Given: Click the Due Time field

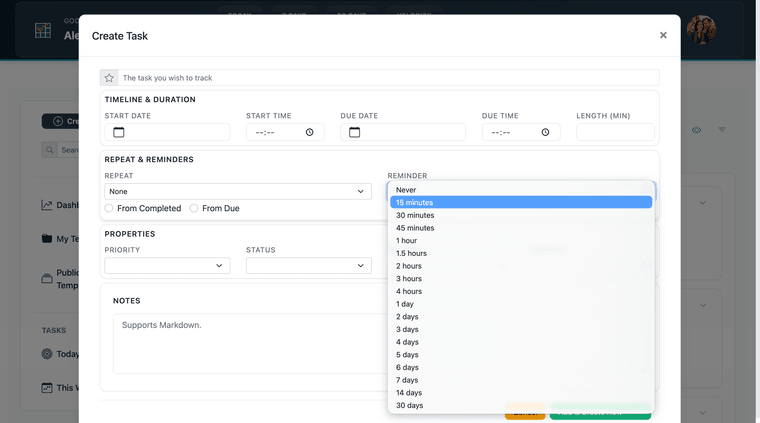Looking at the screenshot, I should (x=521, y=132).
